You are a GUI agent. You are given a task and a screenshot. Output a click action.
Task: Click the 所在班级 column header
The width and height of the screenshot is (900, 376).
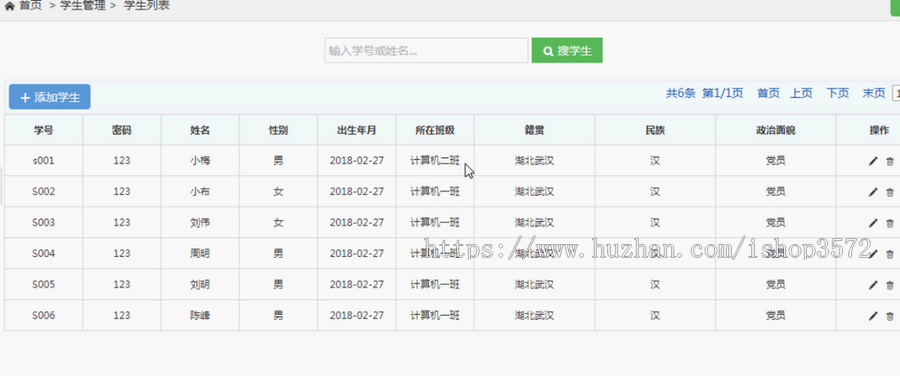pos(435,130)
